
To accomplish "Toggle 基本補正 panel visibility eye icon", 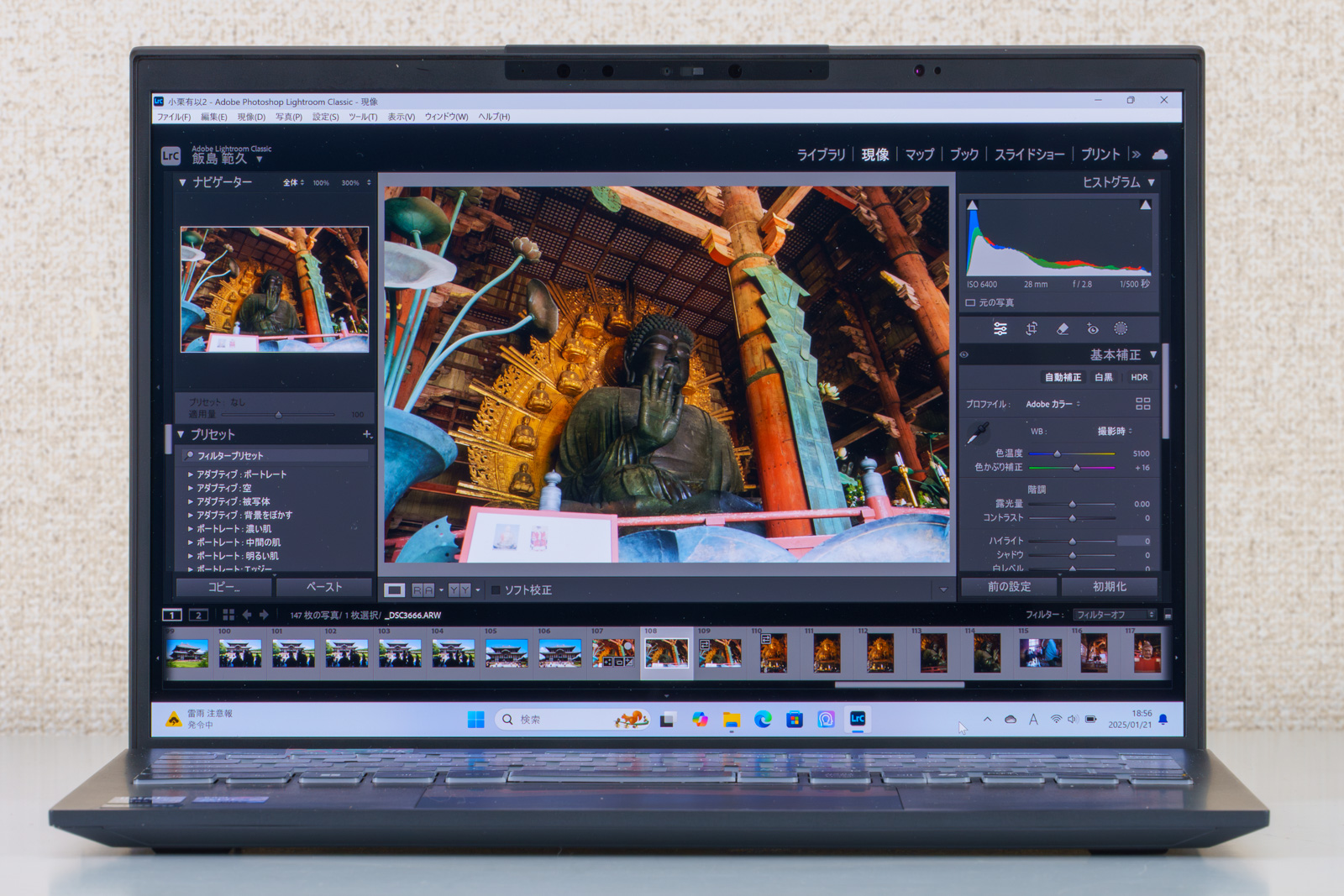I will (x=964, y=355).
